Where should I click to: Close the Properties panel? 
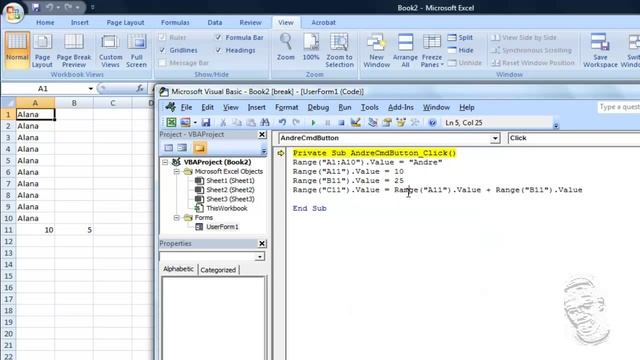(x=262, y=243)
